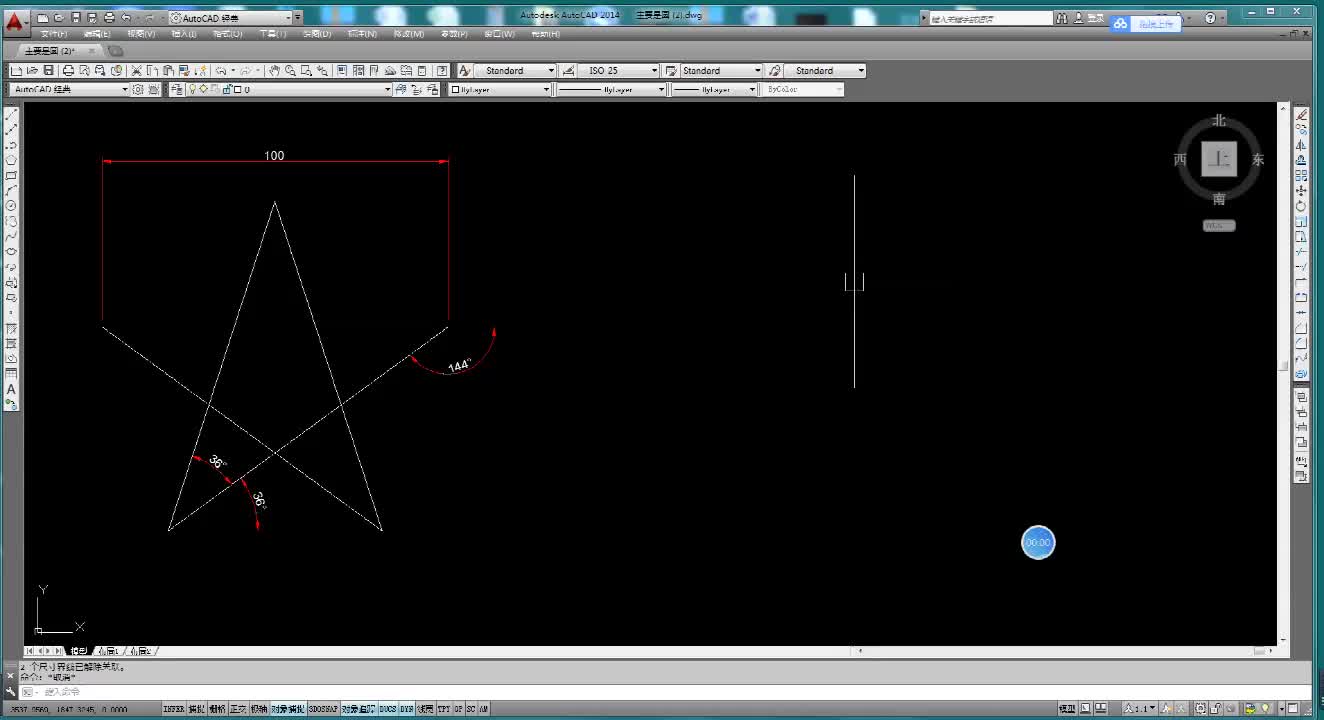Open the 文件(F) File menu
The height and width of the screenshot is (720, 1324).
pyautogui.click(x=54, y=34)
